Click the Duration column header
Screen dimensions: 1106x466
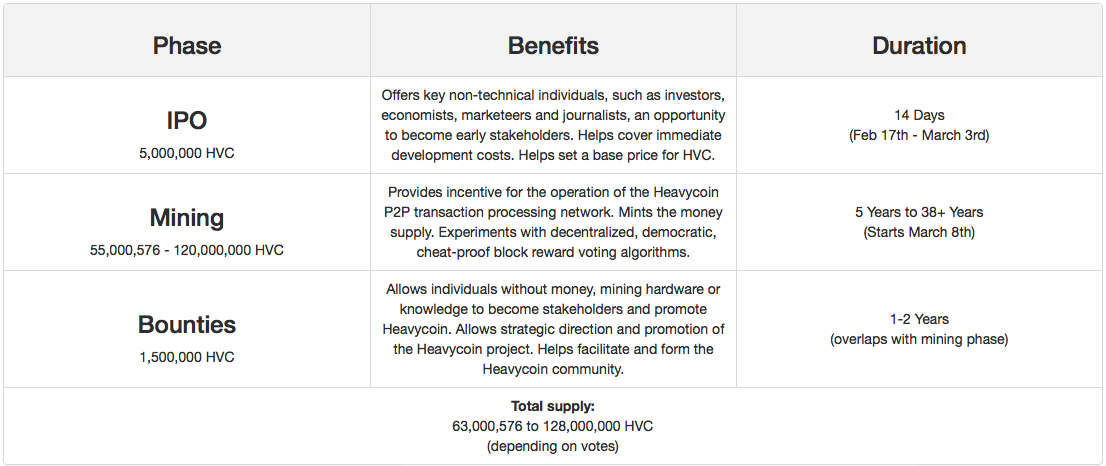click(919, 46)
